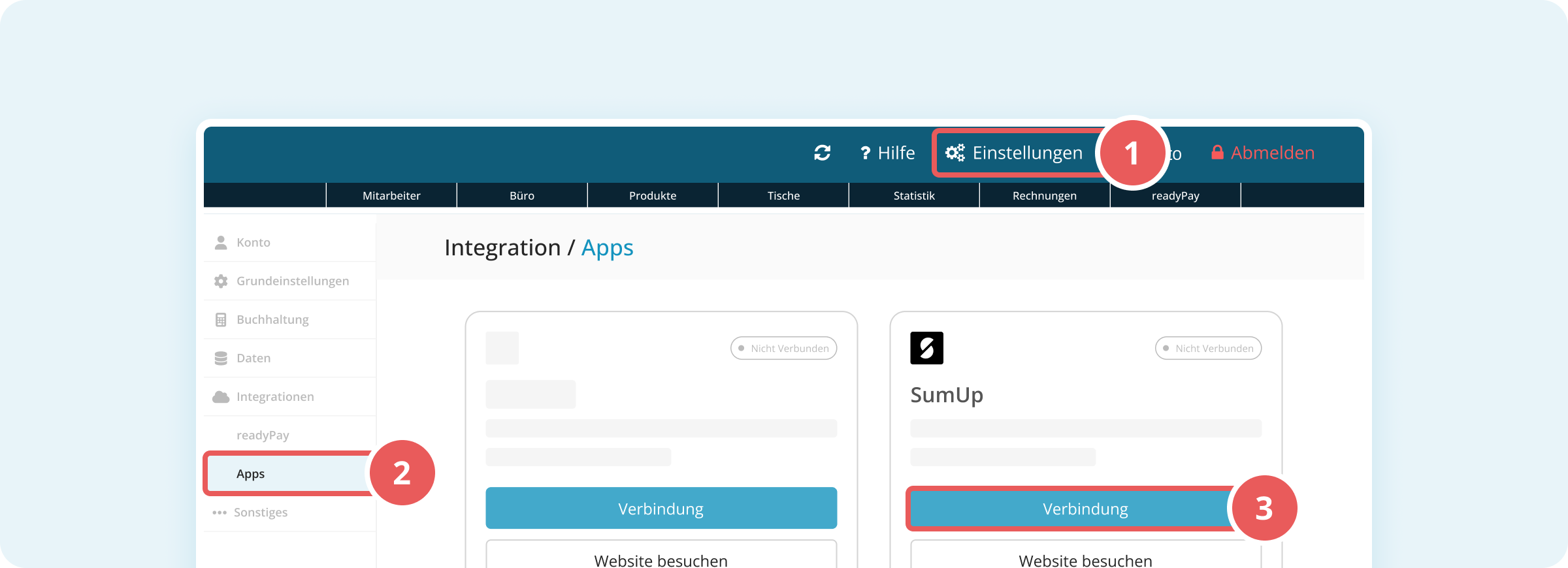Click the lock icon beside Abmelden
This screenshot has width=1568, height=568.
pyautogui.click(x=1217, y=152)
